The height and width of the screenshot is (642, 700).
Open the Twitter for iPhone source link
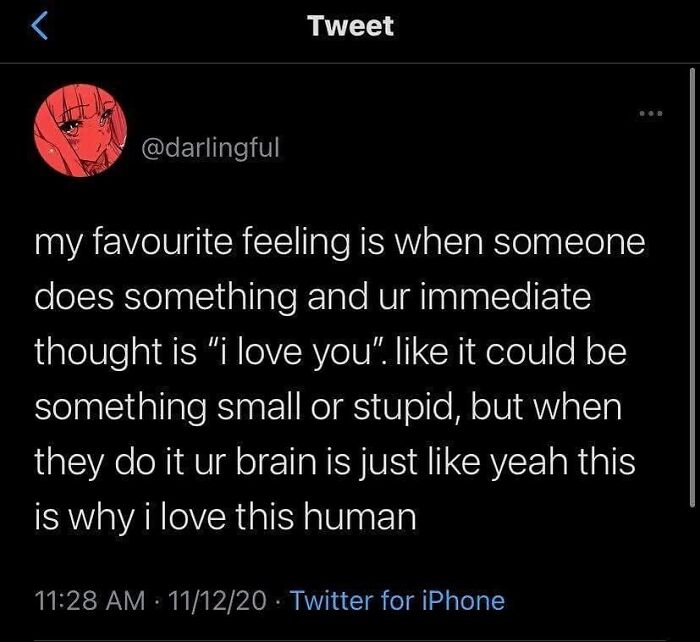pyautogui.click(x=397, y=600)
